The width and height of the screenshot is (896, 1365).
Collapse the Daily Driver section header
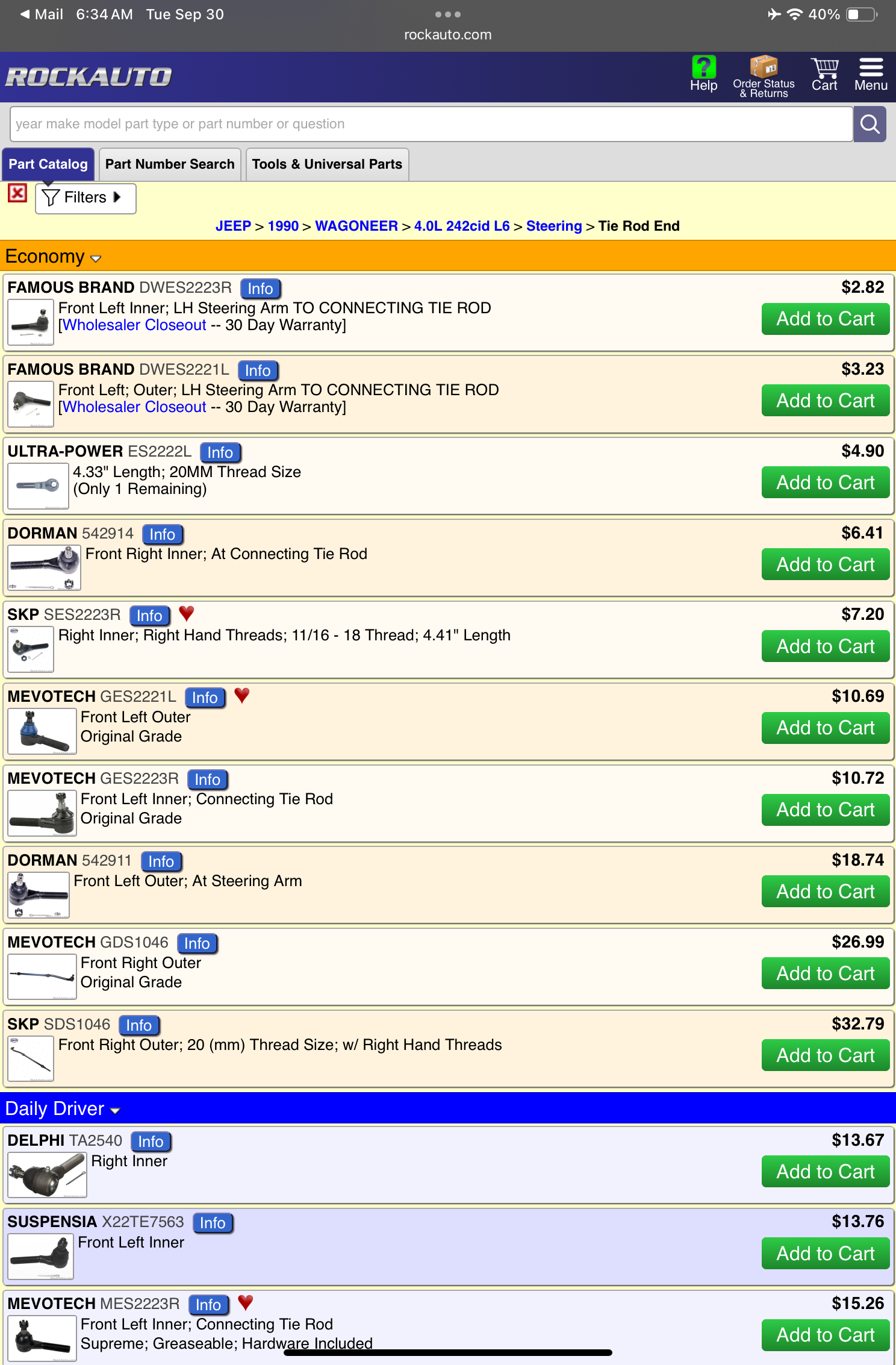click(x=63, y=1109)
